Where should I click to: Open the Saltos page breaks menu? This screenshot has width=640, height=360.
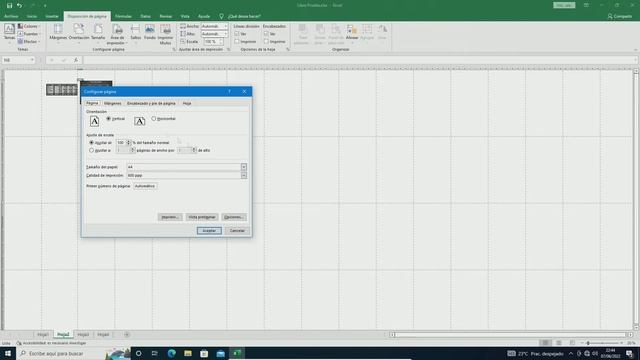coord(136,33)
